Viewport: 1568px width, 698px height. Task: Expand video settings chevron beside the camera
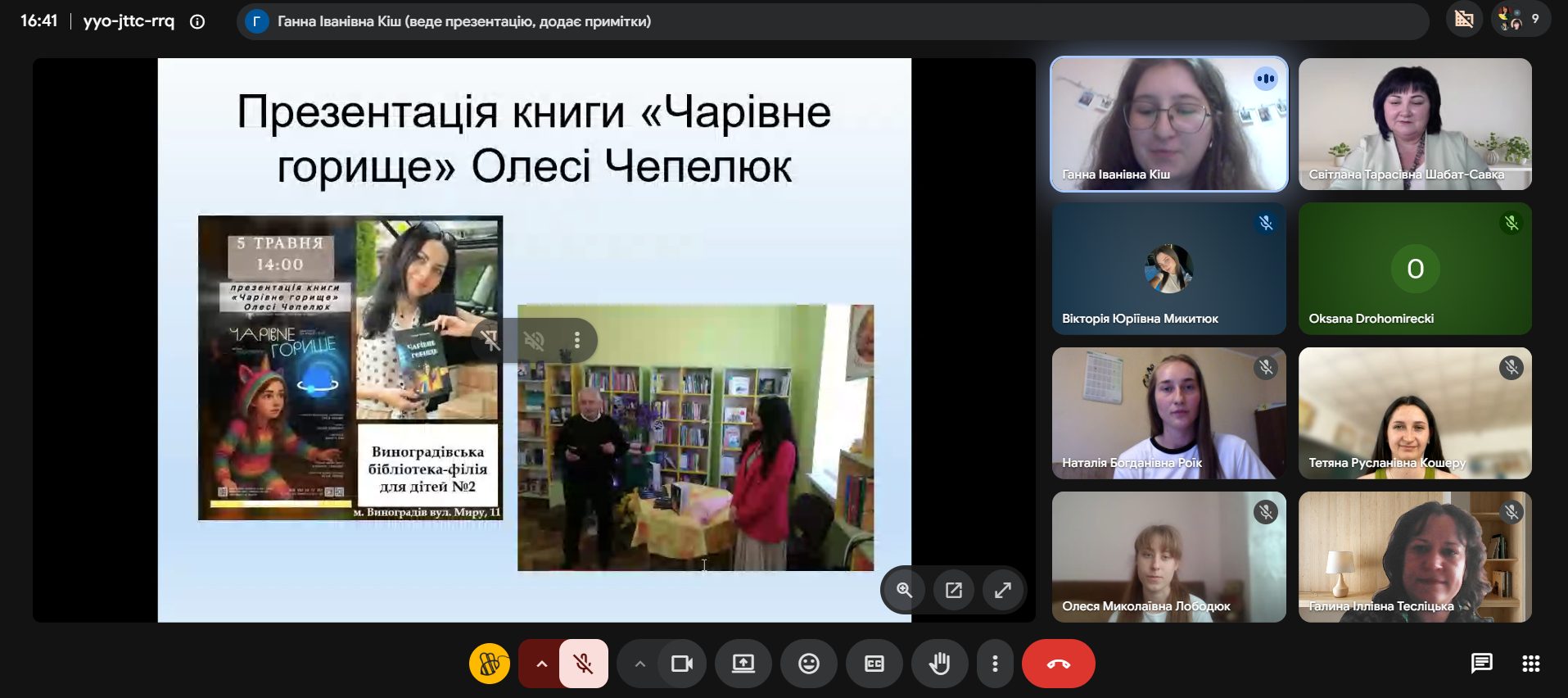[639, 664]
